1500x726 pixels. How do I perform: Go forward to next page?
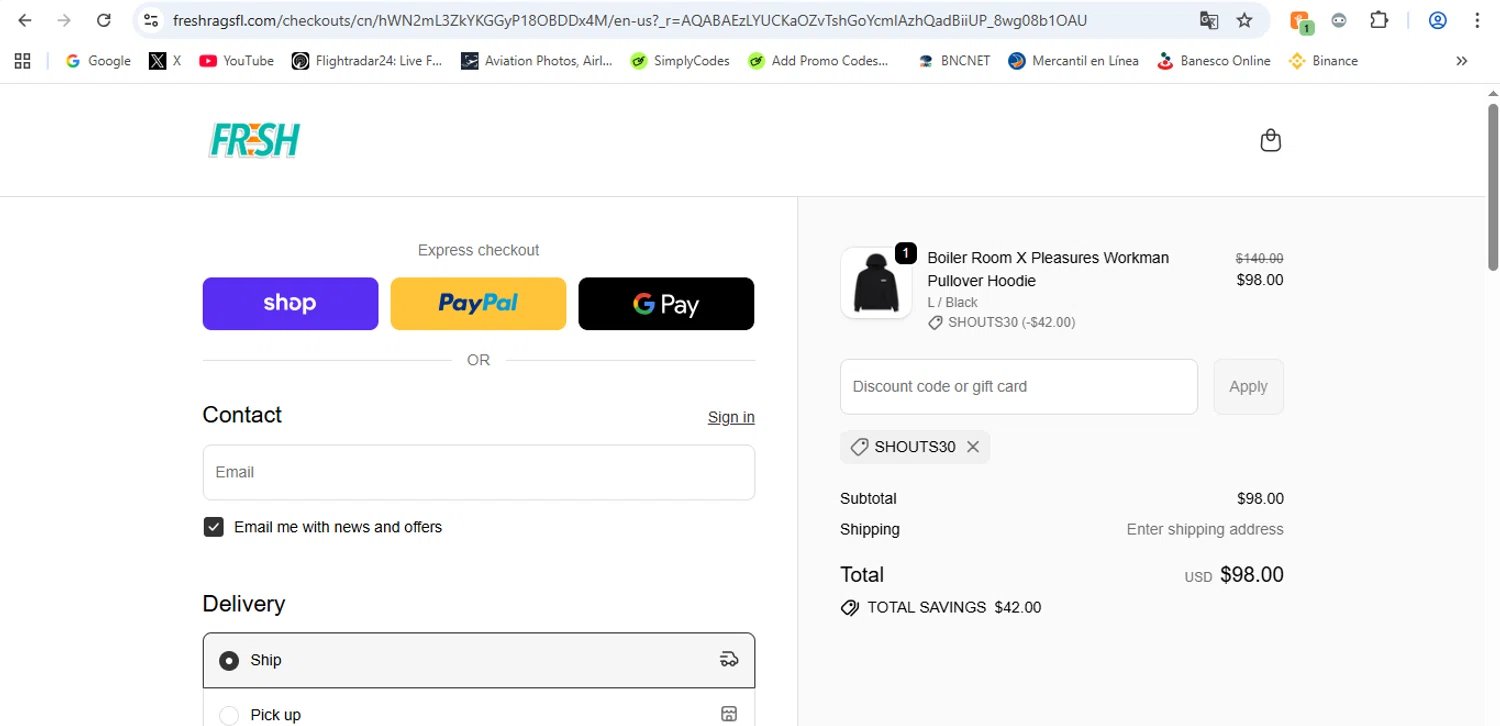pos(64,20)
